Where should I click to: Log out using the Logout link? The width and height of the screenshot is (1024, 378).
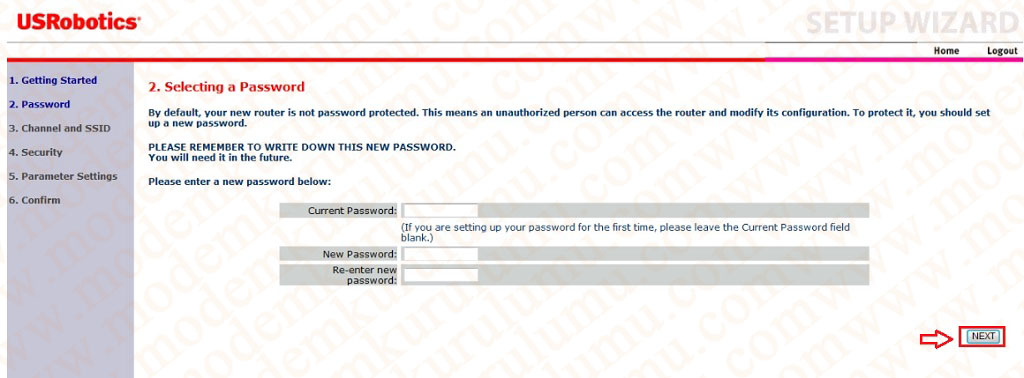pyautogui.click(x=1002, y=51)
